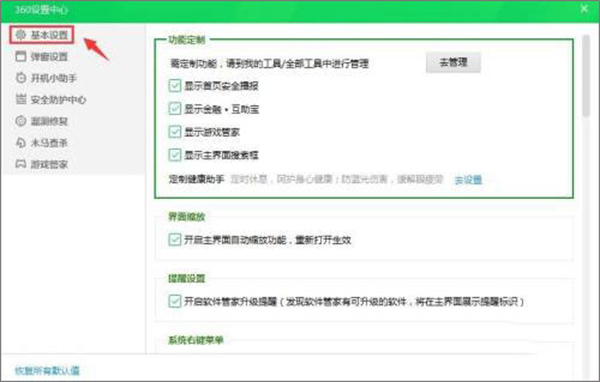Click the icon beside 木马查杀
Screen dimensions: 600x382
click(21, 142)
